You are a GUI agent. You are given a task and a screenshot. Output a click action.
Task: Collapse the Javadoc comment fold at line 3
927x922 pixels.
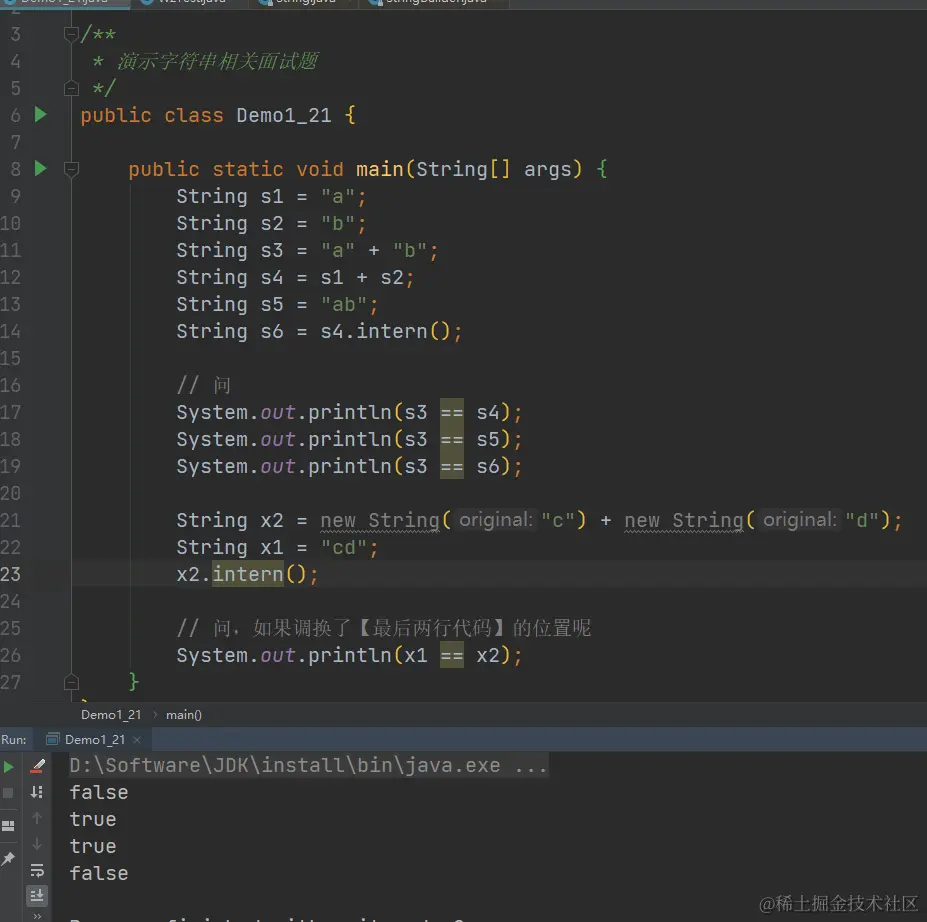71,34
